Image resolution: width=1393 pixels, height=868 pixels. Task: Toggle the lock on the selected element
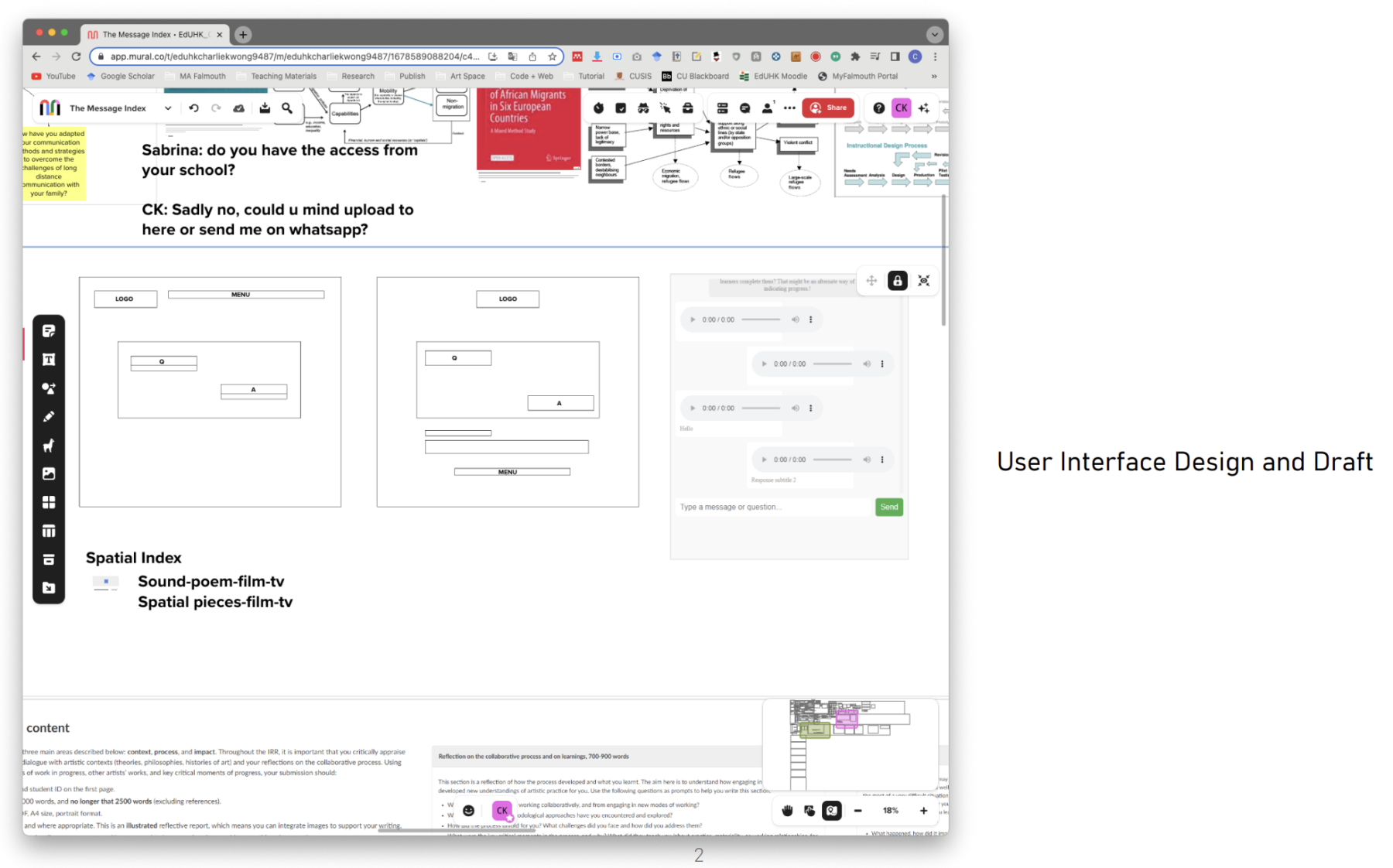pyautogui.click(x=897, y=281)
